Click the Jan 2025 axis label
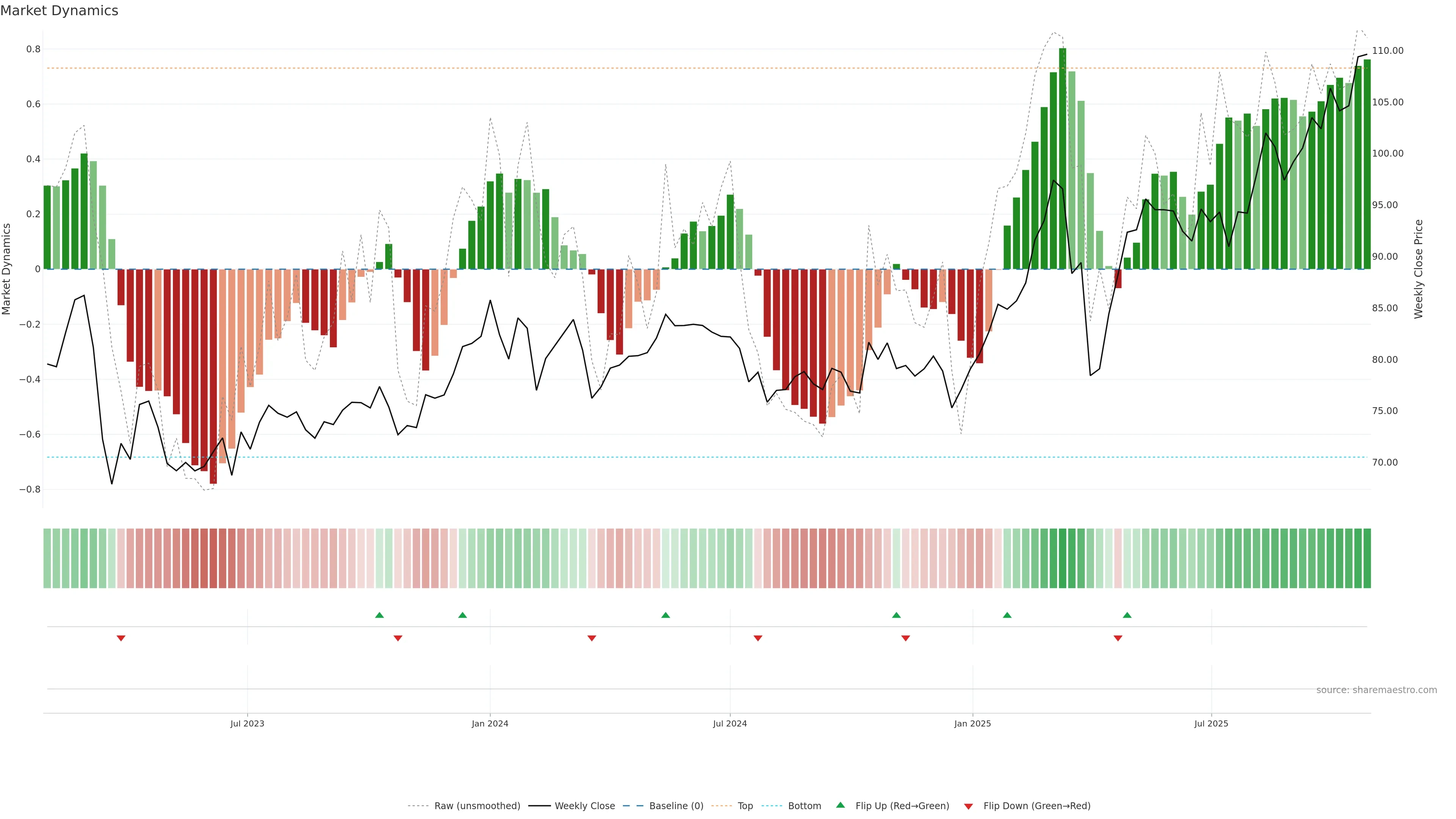The width and height of the screenshot is (1456, 819). click(x=972, y=723)
